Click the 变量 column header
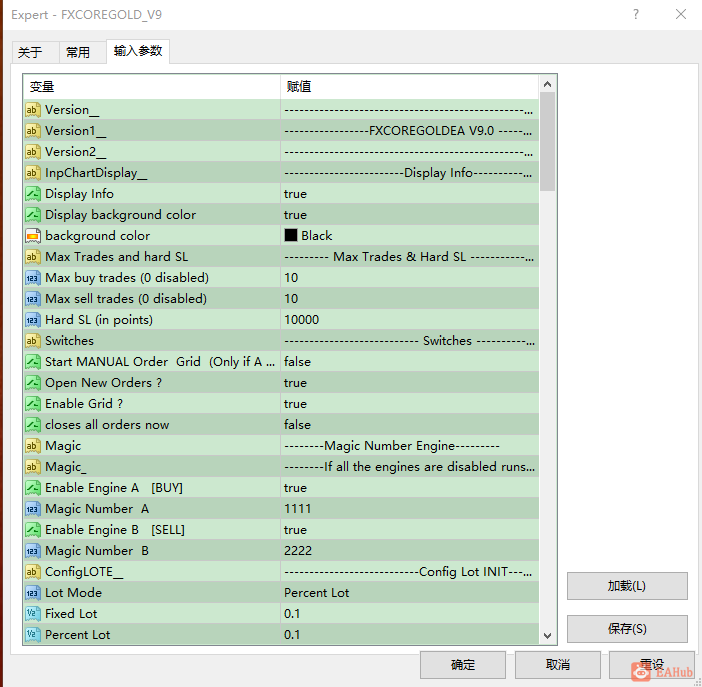This screenshot has height=687, width=702. click(152, 86)
